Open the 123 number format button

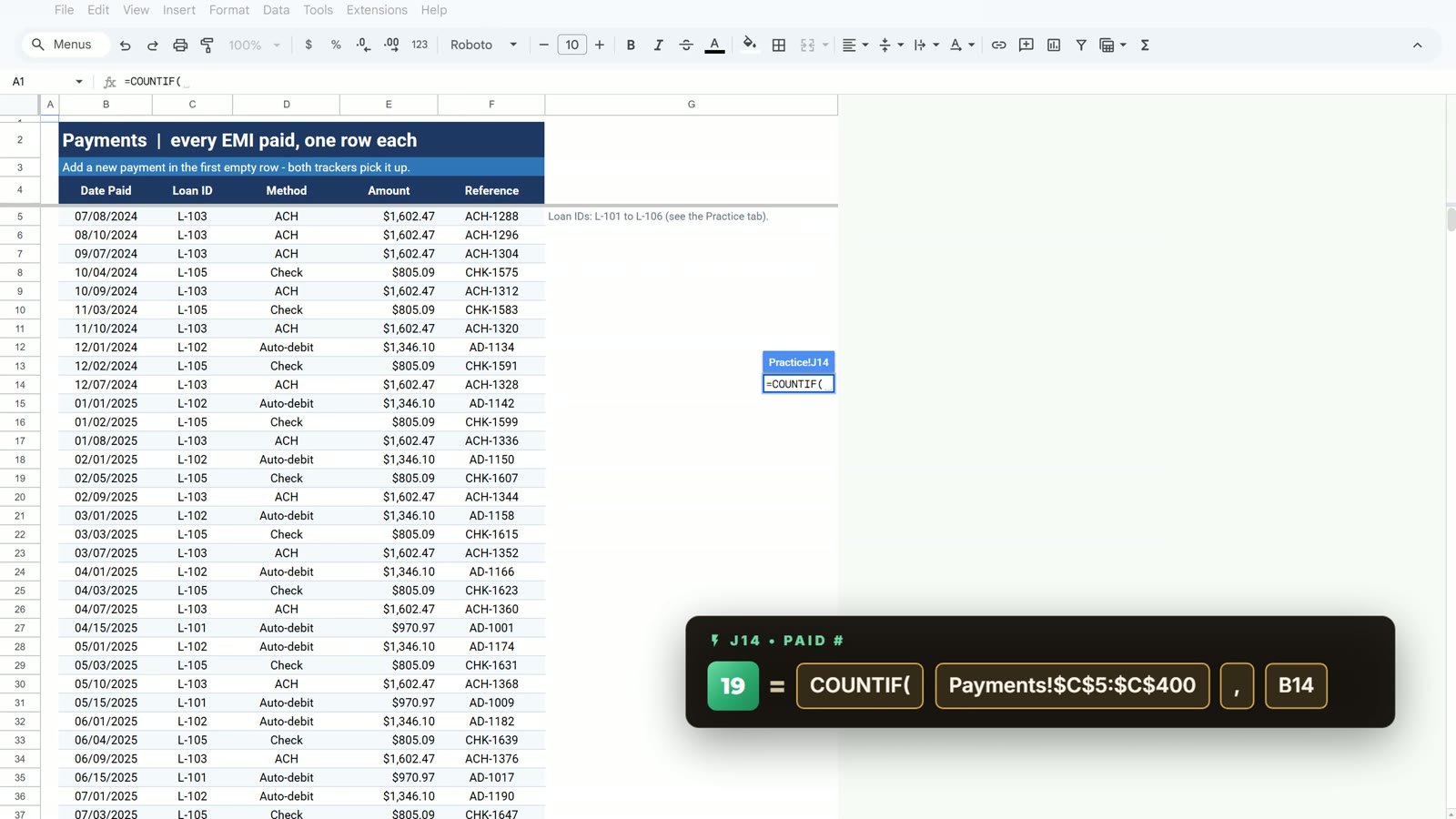(x=420, y=45)
